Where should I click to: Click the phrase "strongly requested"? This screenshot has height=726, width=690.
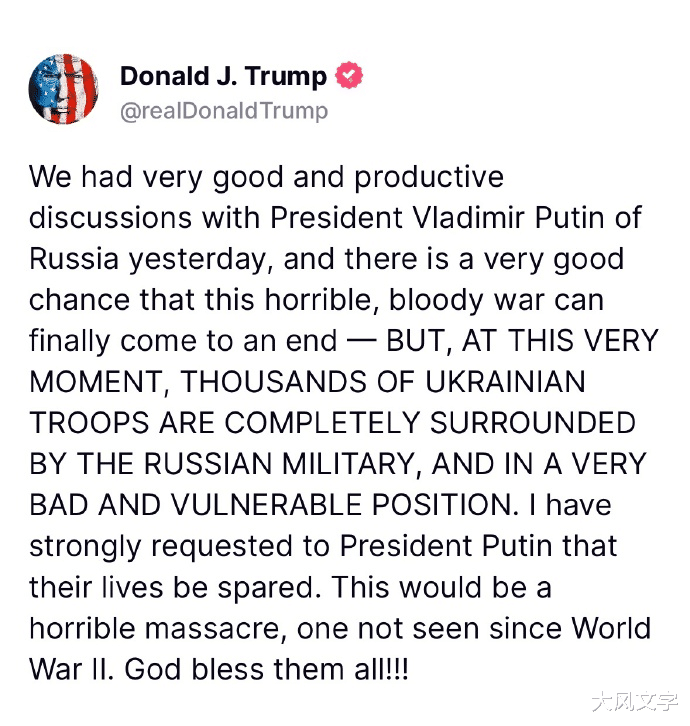tap(161, 546)
